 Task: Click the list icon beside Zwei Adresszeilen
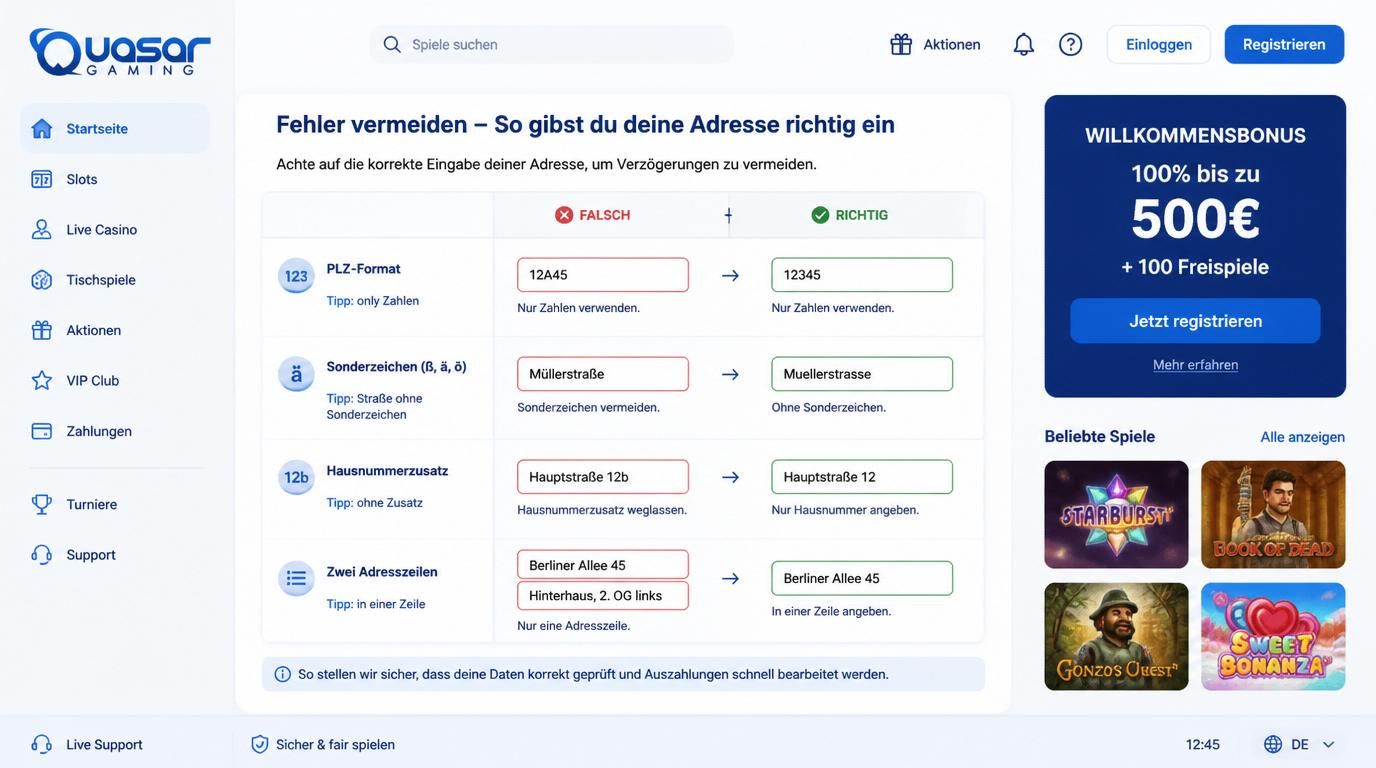(296, 578)
